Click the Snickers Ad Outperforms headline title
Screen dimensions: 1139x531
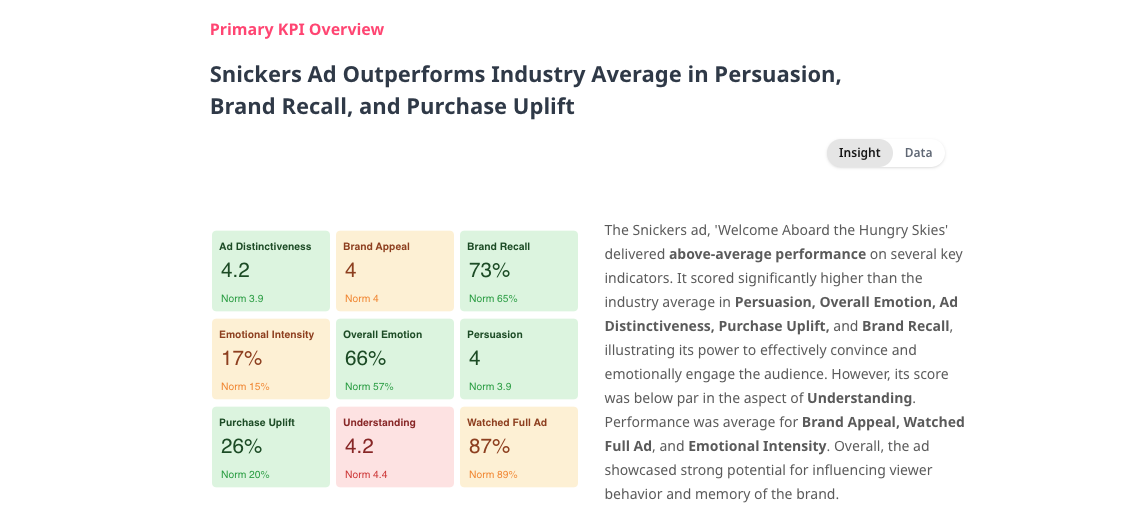pyautogui.click(x=526, y=90)
